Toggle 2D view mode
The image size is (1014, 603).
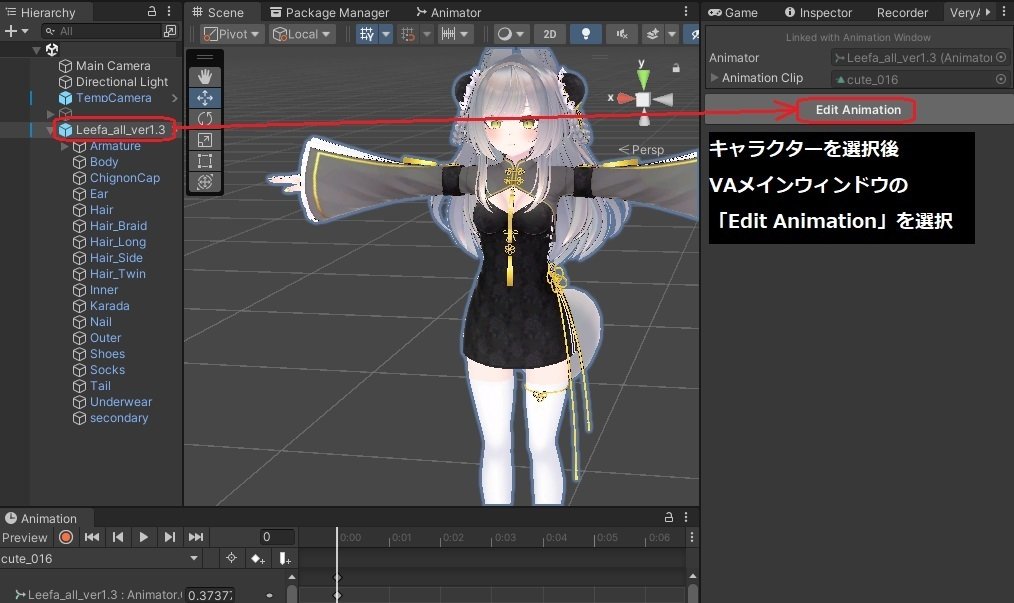click(550, 34)
